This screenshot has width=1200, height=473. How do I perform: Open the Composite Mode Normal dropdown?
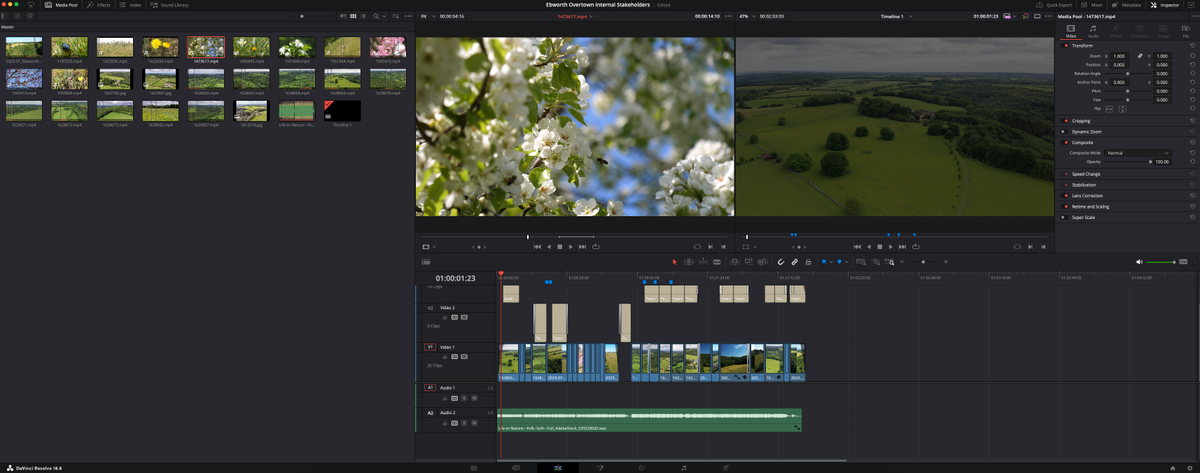(x=1137, y=153)
